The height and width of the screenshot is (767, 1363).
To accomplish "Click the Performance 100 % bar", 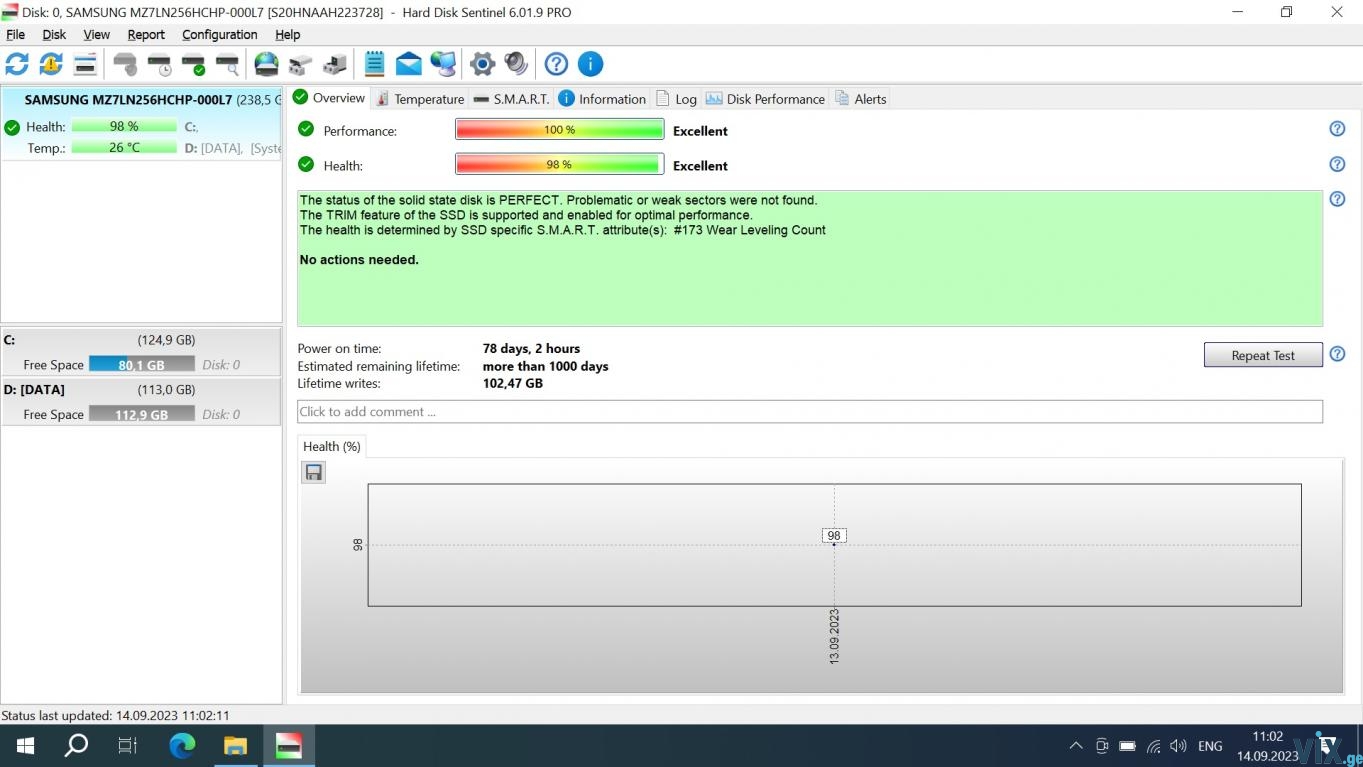I will coord(560,130).
